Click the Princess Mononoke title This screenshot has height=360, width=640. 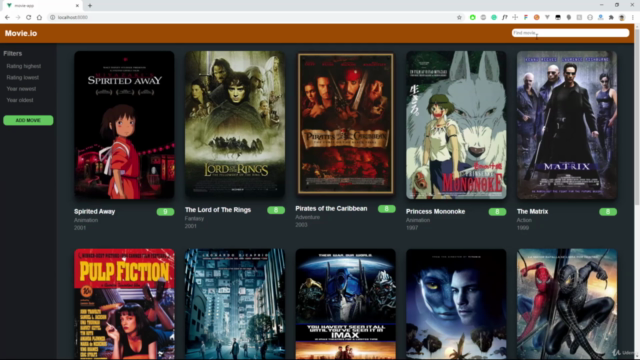(435, 211)
